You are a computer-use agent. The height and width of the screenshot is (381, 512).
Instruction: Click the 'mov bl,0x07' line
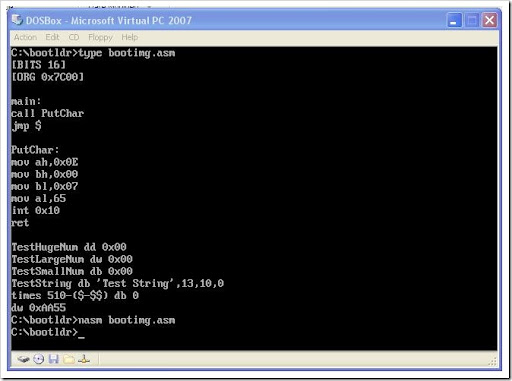pyautogui.click(x=44, y=186)
